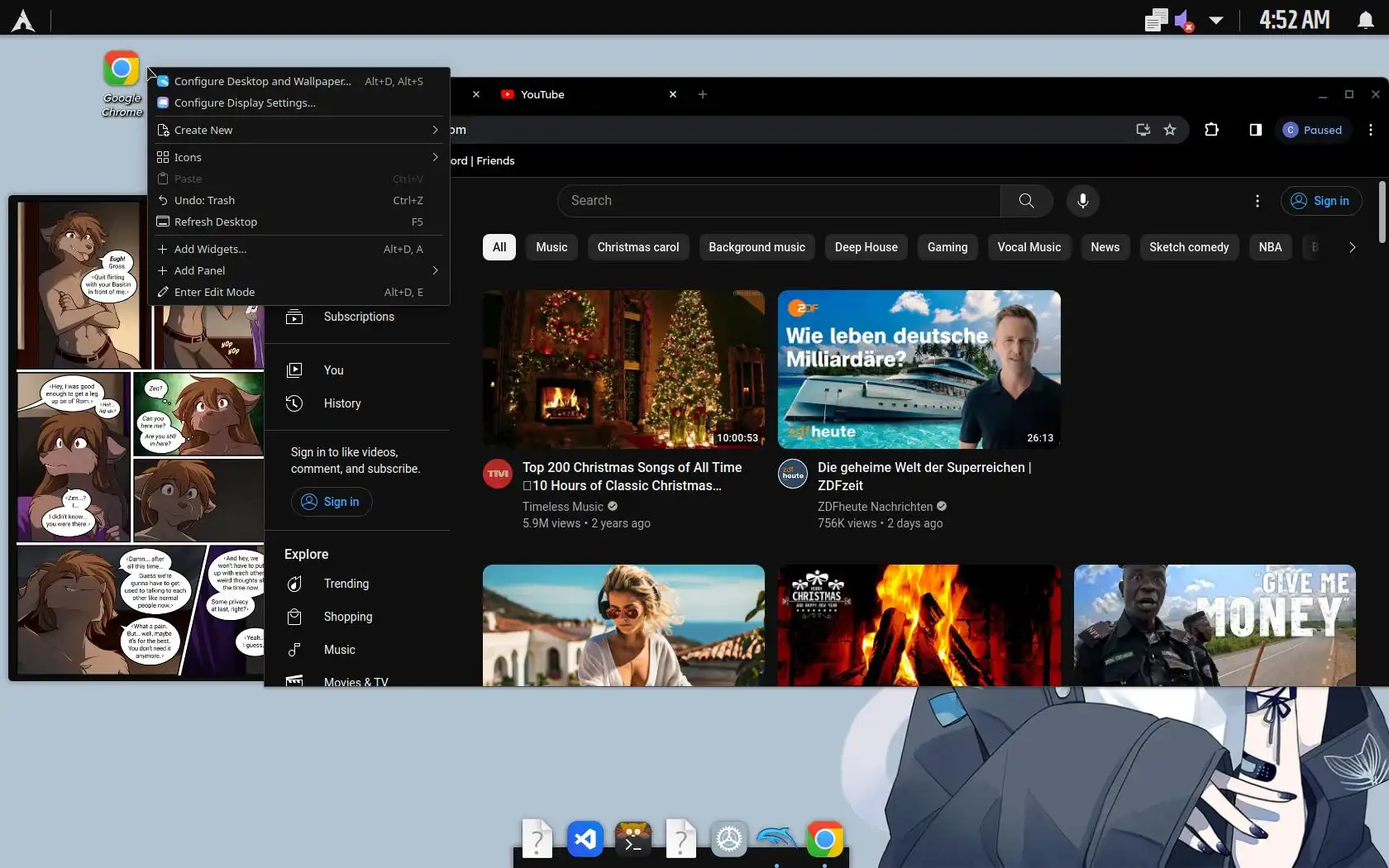1389x868 pixels.
Task: Select the Christmas carol chip
Action: coord(638,247)
